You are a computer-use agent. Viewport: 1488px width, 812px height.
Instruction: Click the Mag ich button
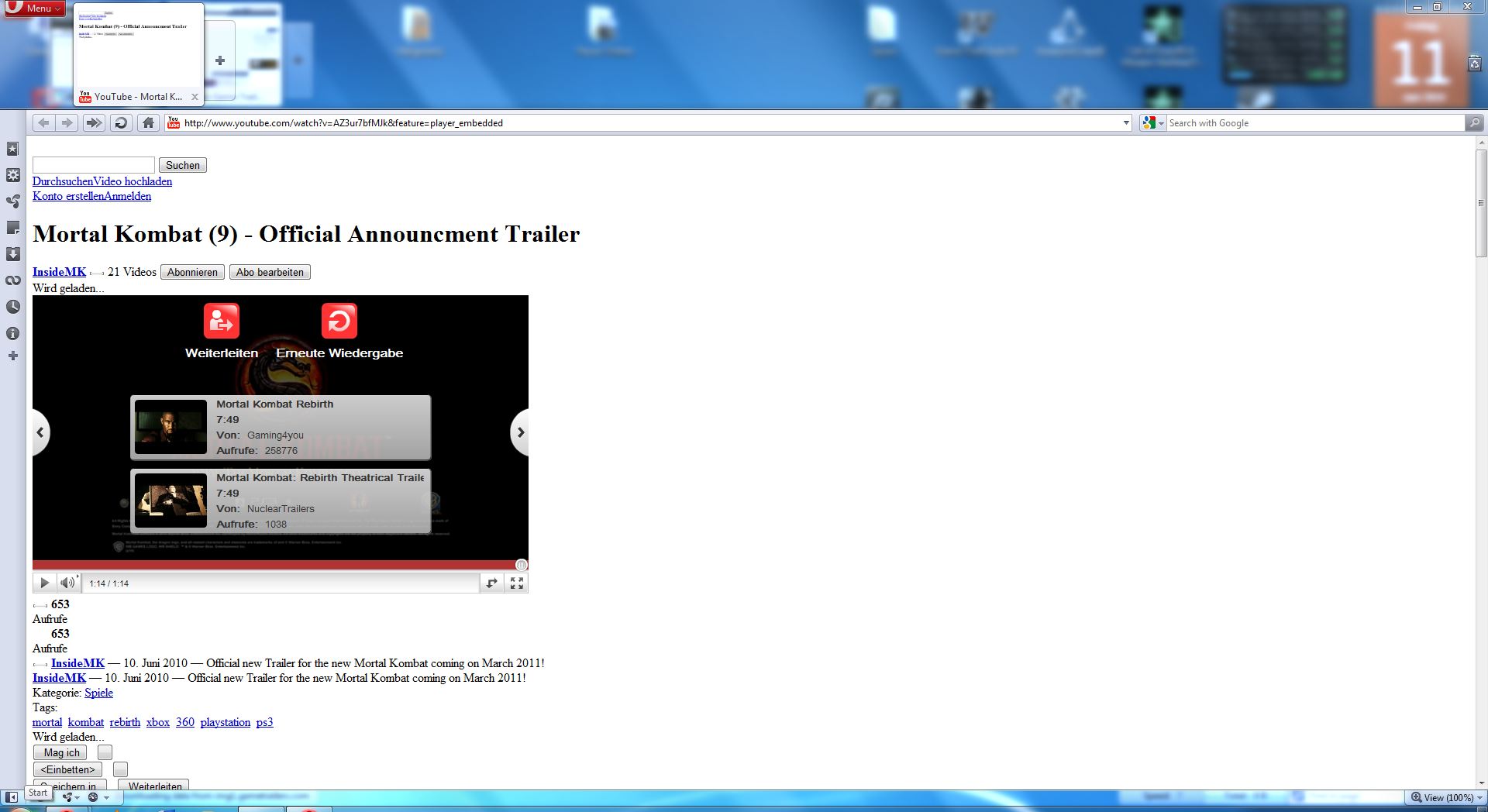coord(61,752)
